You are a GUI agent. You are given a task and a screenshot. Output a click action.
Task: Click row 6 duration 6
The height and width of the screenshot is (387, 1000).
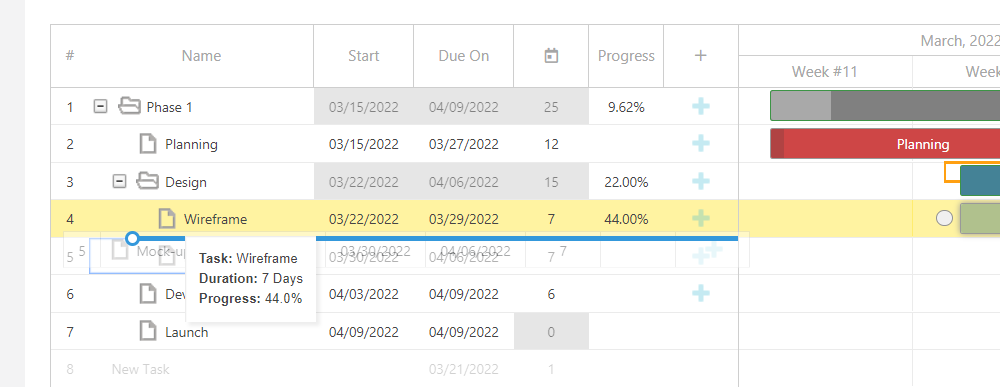point(551,295)
